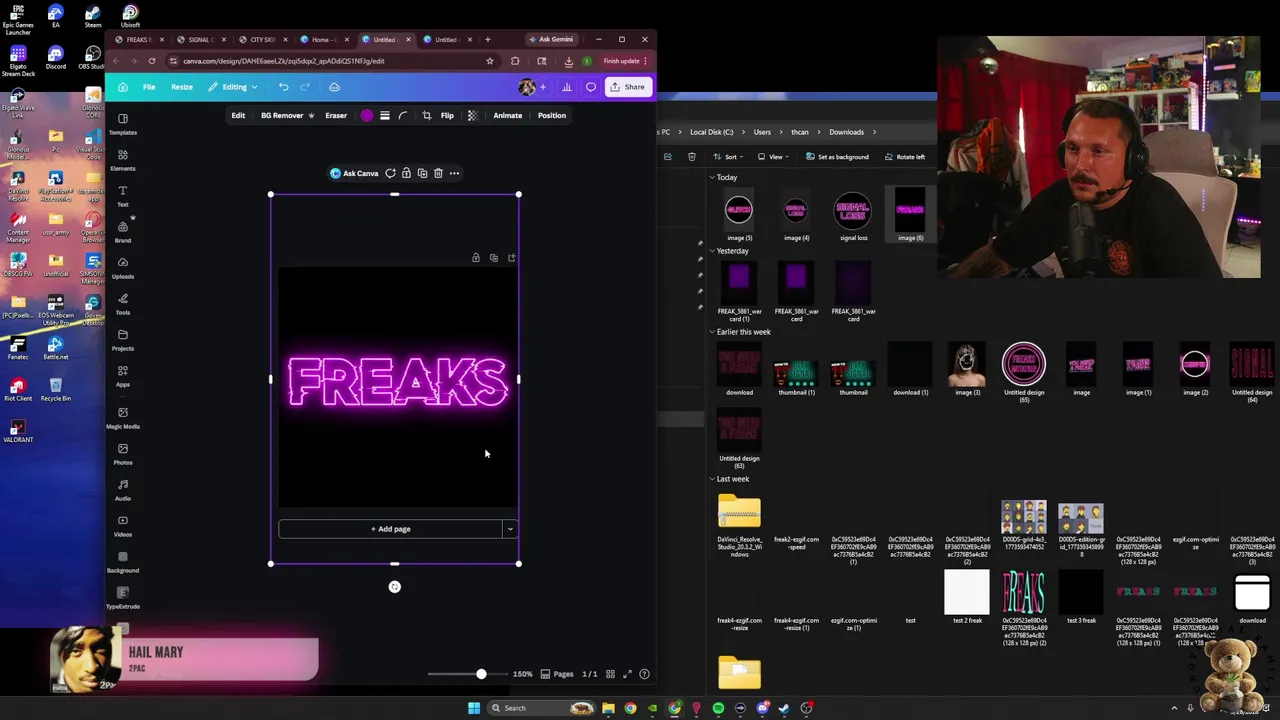1280x720 pixels.
Task: Toggle the page lock above canvas
Action: [476, 258]
